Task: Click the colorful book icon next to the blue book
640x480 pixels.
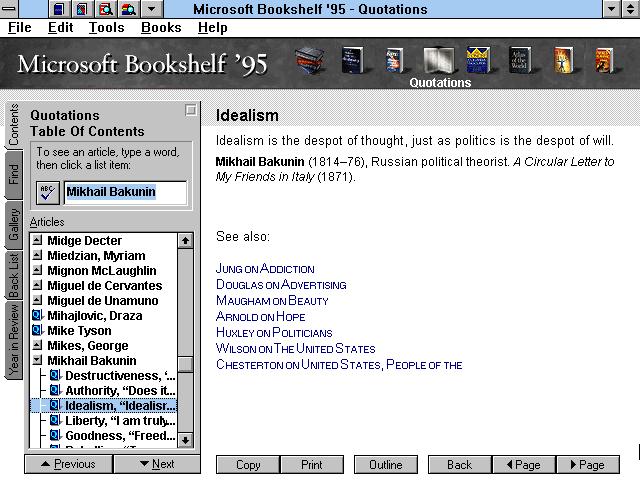Action: [x=82, y=9]
